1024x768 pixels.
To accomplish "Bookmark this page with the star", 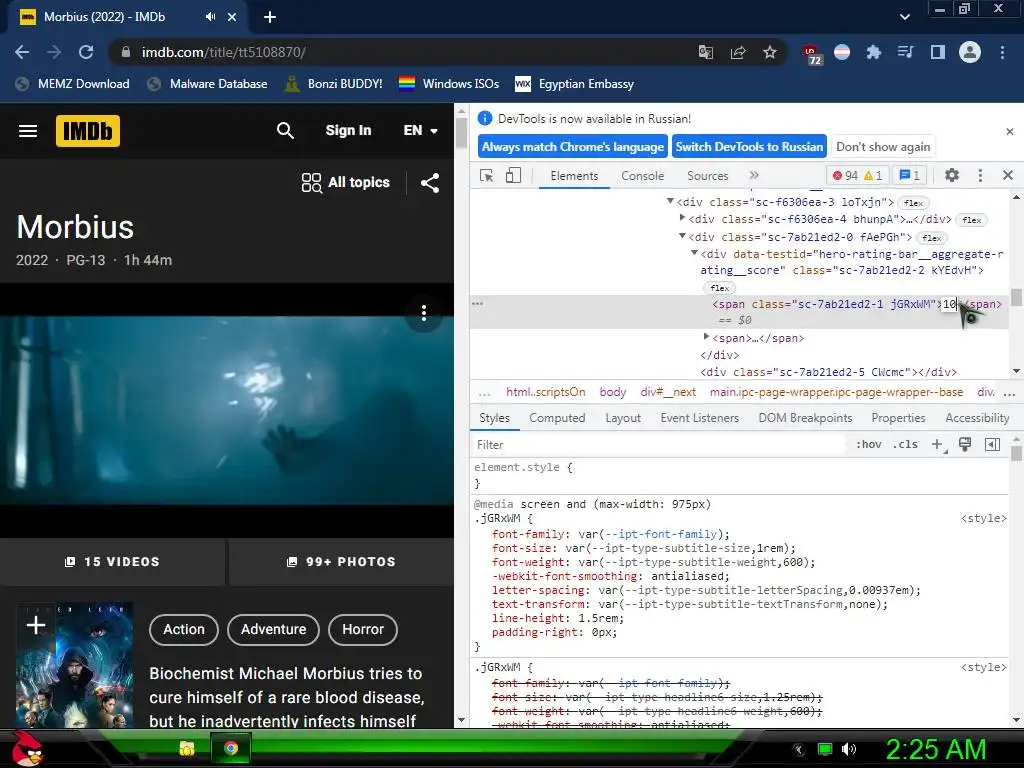I will click(770, 52).
